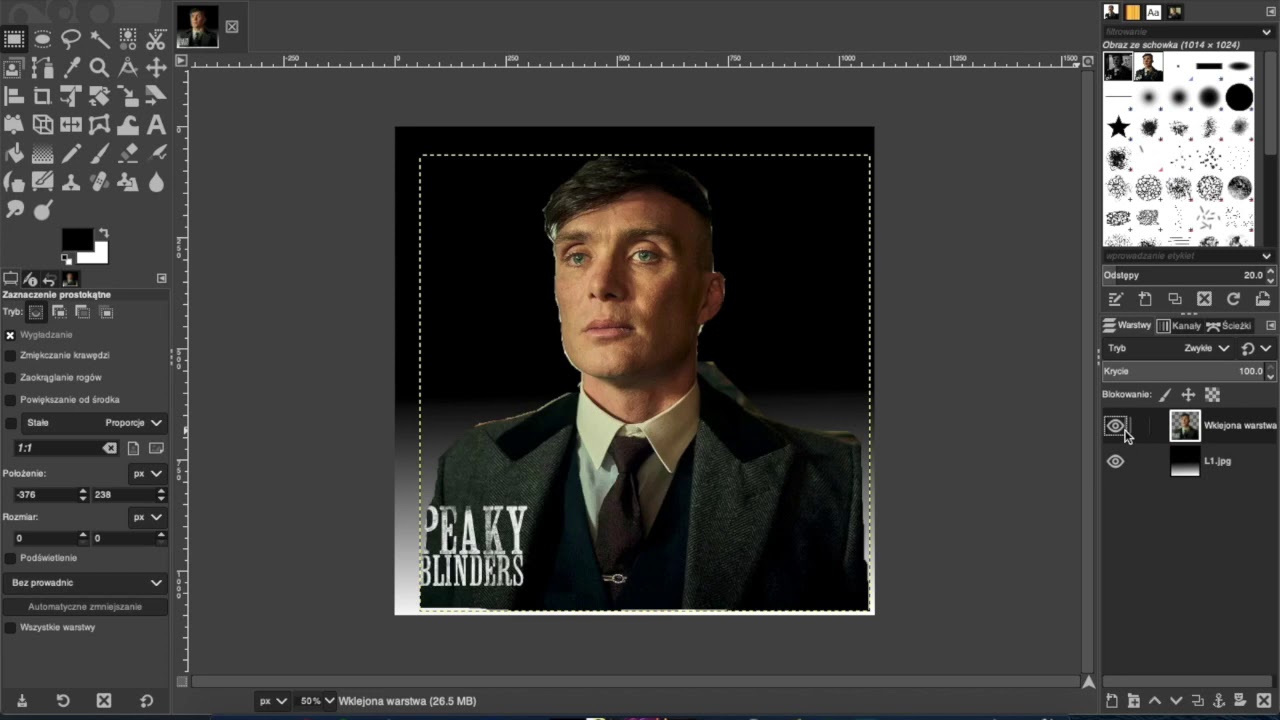Select the Move tool
The image size is (1280, 720).
pyautogui.click(x=156, y=68)
